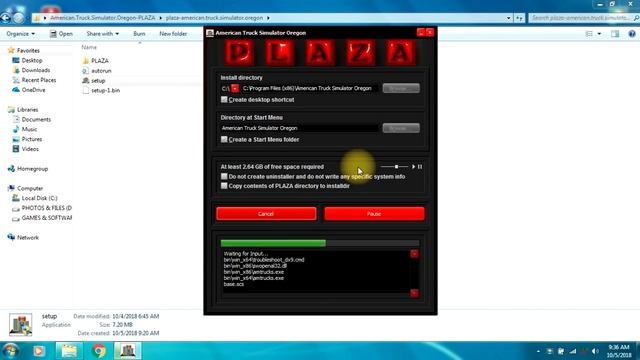640x360 pixels.
Task: Open OneDrive in navigation pane
Action: pos(33,90)
